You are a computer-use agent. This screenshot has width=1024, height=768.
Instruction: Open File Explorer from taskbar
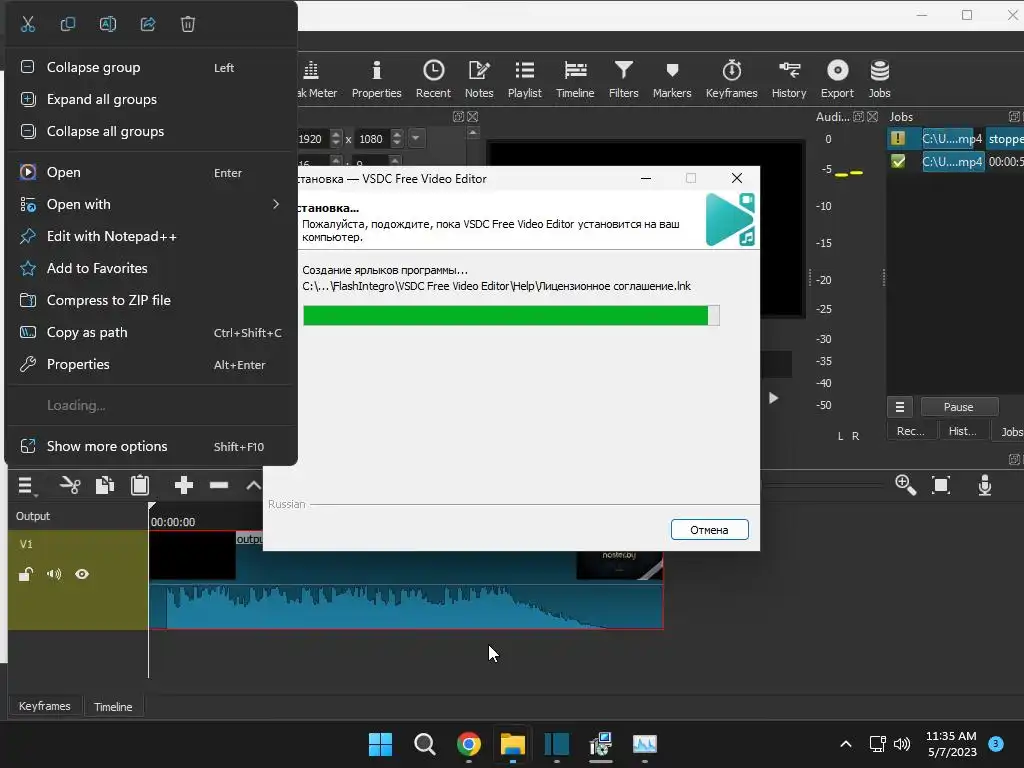click(513, 744)
